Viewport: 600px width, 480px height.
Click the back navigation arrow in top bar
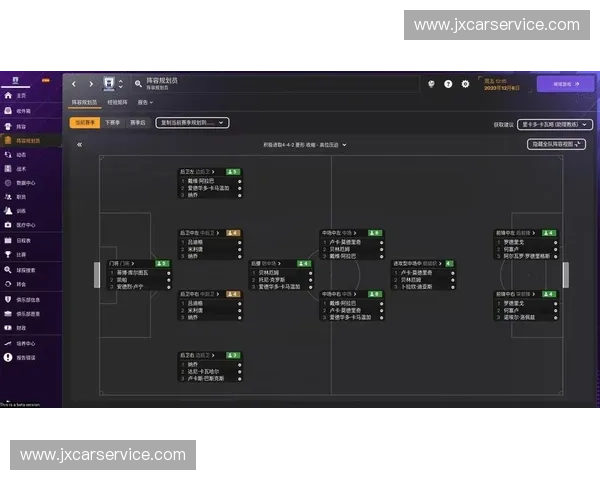(x=76, y=84)
